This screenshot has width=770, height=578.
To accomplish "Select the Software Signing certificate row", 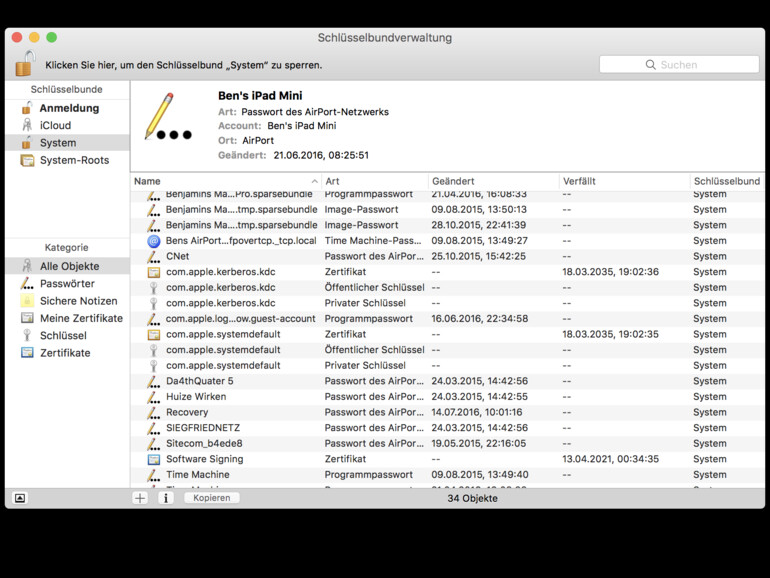I will pos(204,459).
